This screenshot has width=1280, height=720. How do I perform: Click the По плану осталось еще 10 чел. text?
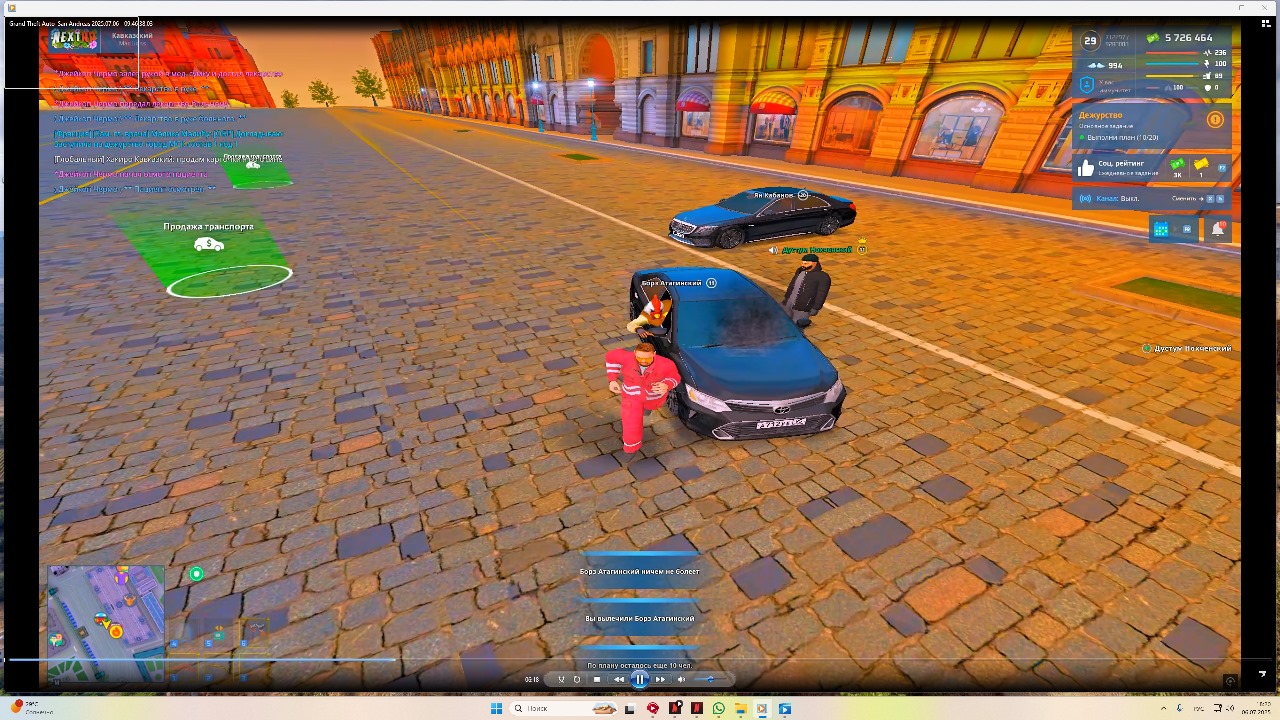(639, 665)
